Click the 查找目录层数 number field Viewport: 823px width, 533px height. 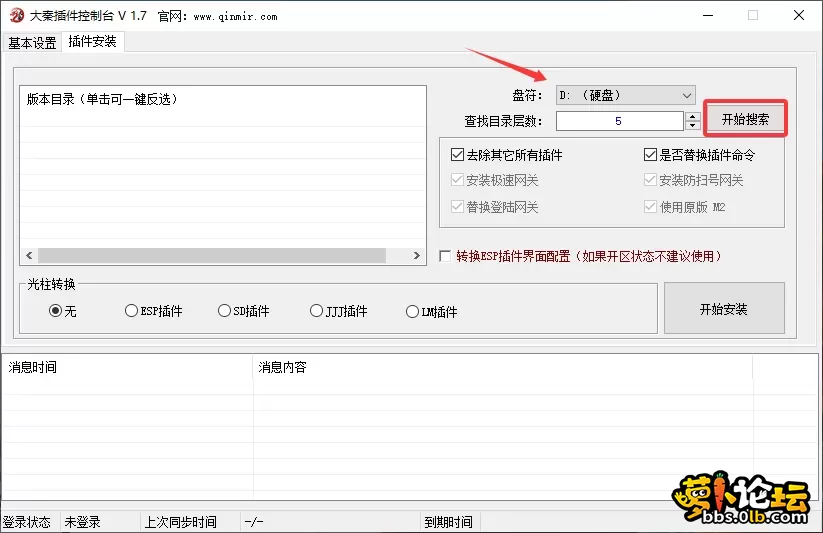(x=619, y=121)
